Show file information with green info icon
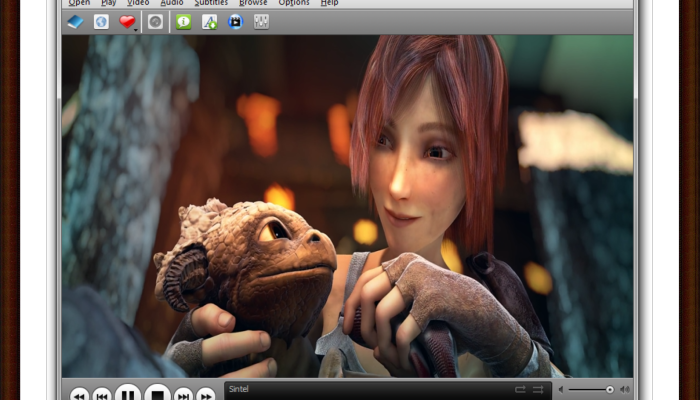 click(x=183, y=21)
